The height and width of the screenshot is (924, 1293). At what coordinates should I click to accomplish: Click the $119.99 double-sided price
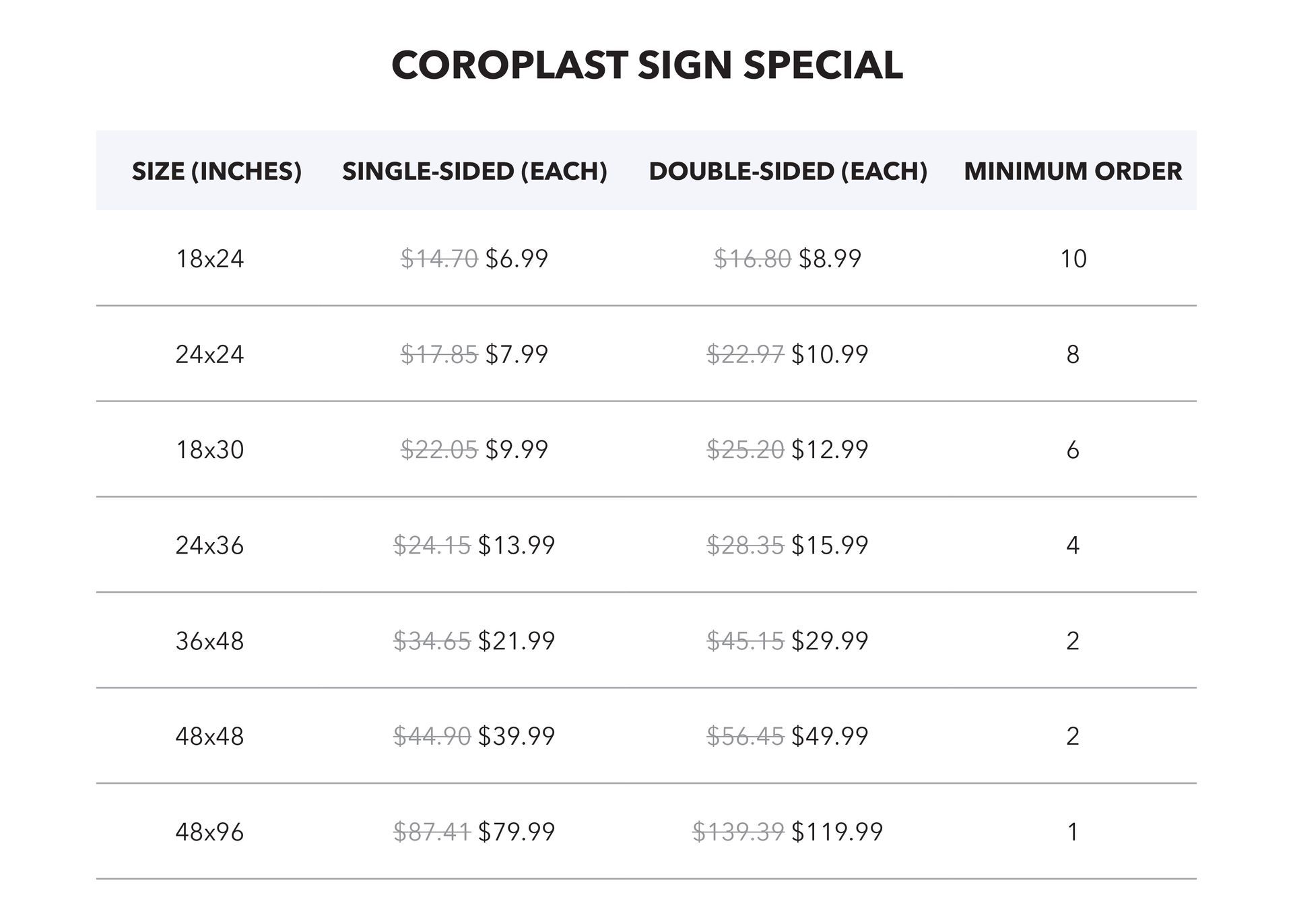pos(837,832)
